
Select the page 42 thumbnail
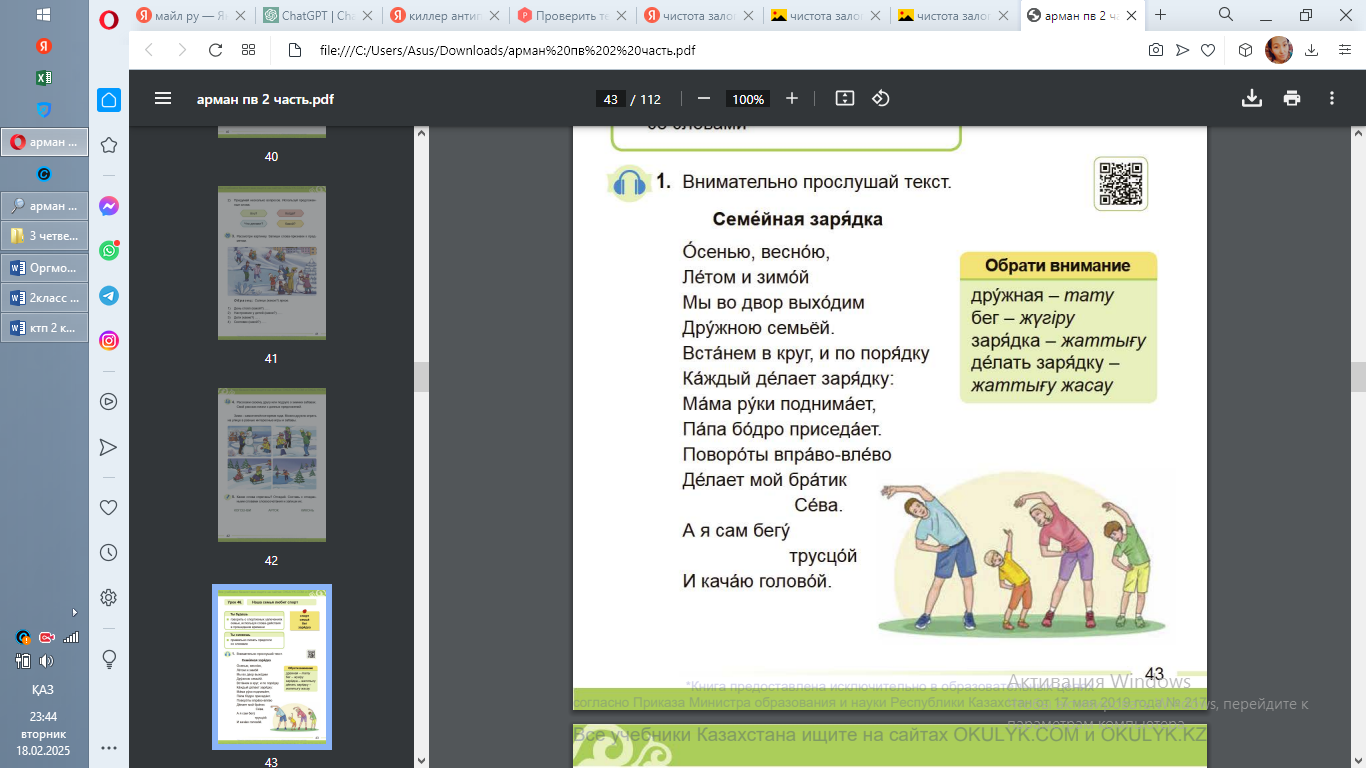coord(271,466)
